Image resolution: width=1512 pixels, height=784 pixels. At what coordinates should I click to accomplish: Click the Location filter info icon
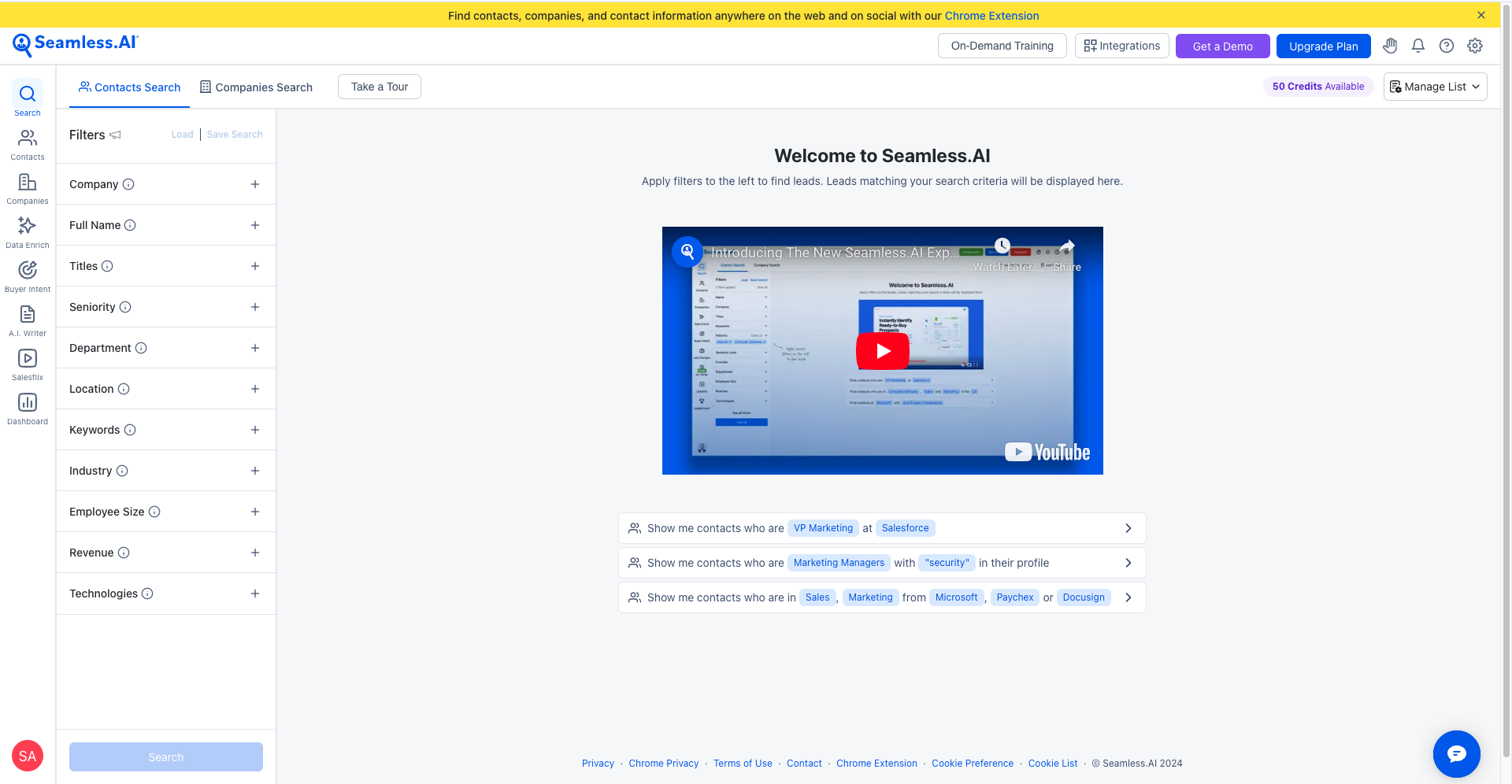tap(124, 389)
